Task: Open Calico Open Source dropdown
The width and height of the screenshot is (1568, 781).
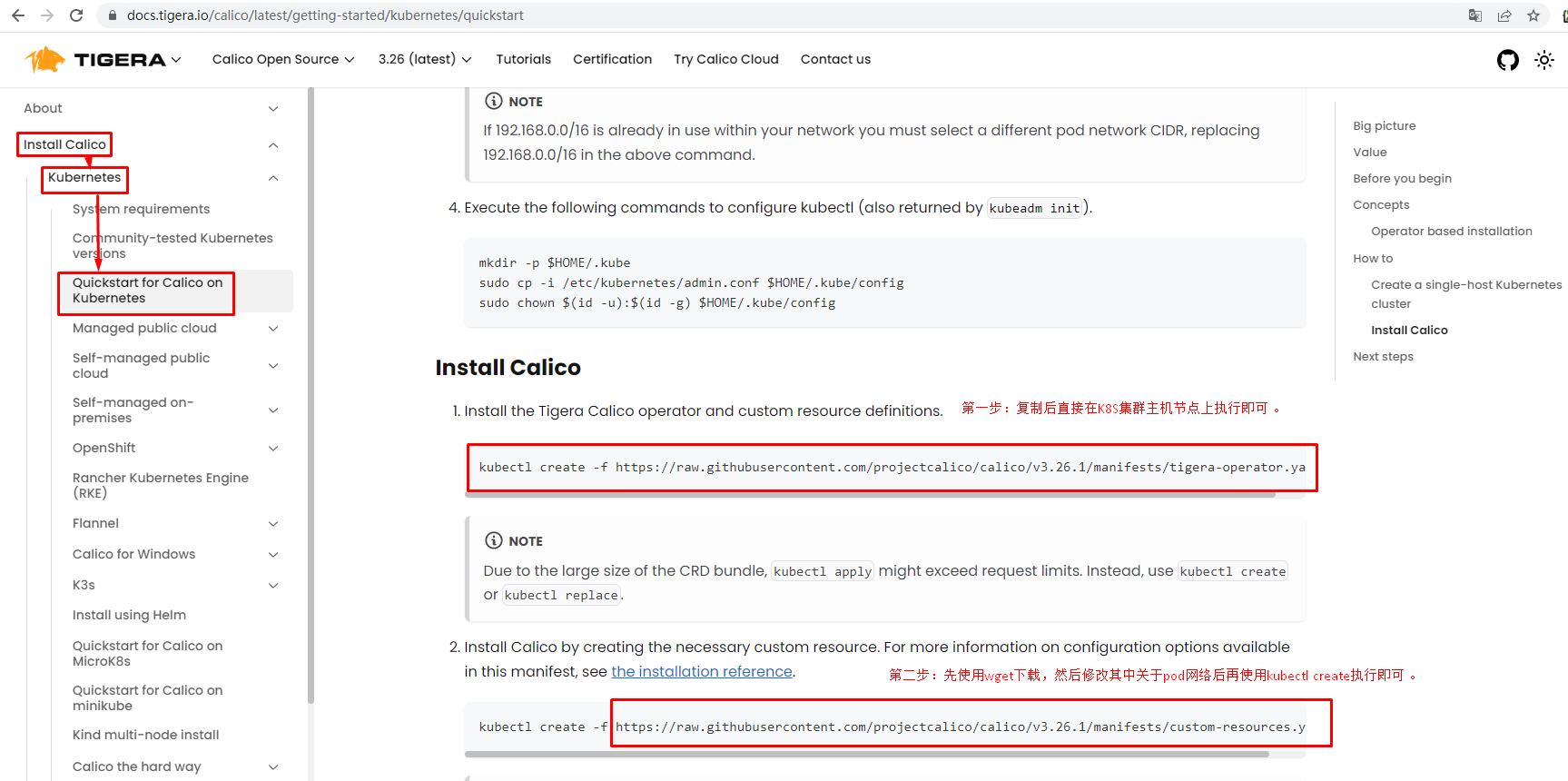Action: 283,59
